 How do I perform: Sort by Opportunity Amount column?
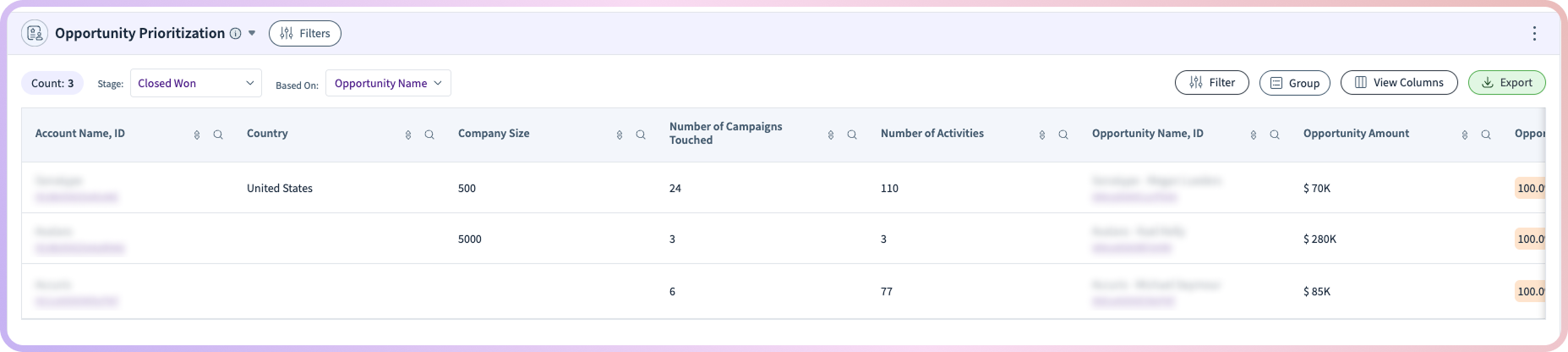click(x=1465, y=135)
